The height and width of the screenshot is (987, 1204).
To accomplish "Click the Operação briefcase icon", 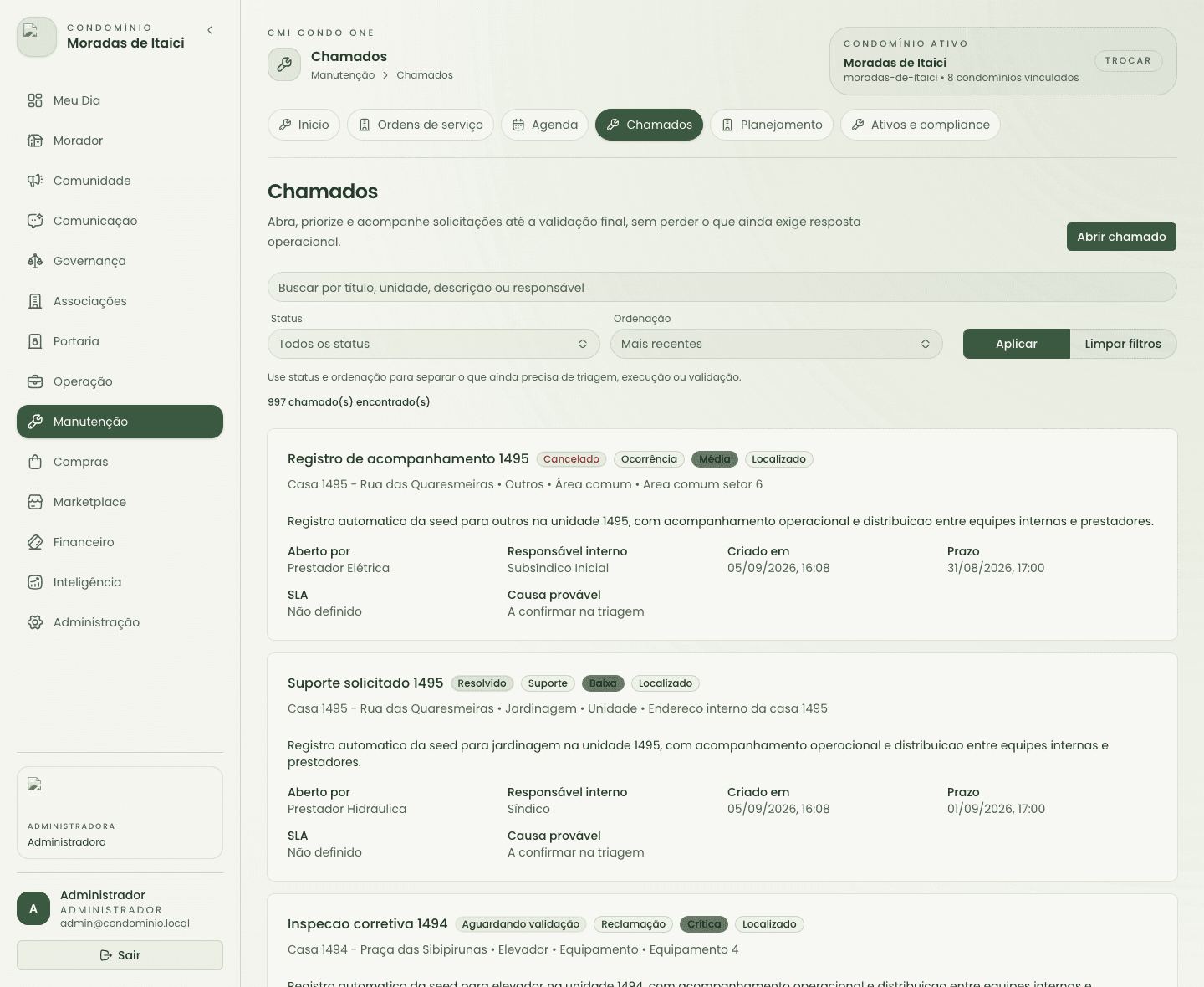I will tap(35, 381).
